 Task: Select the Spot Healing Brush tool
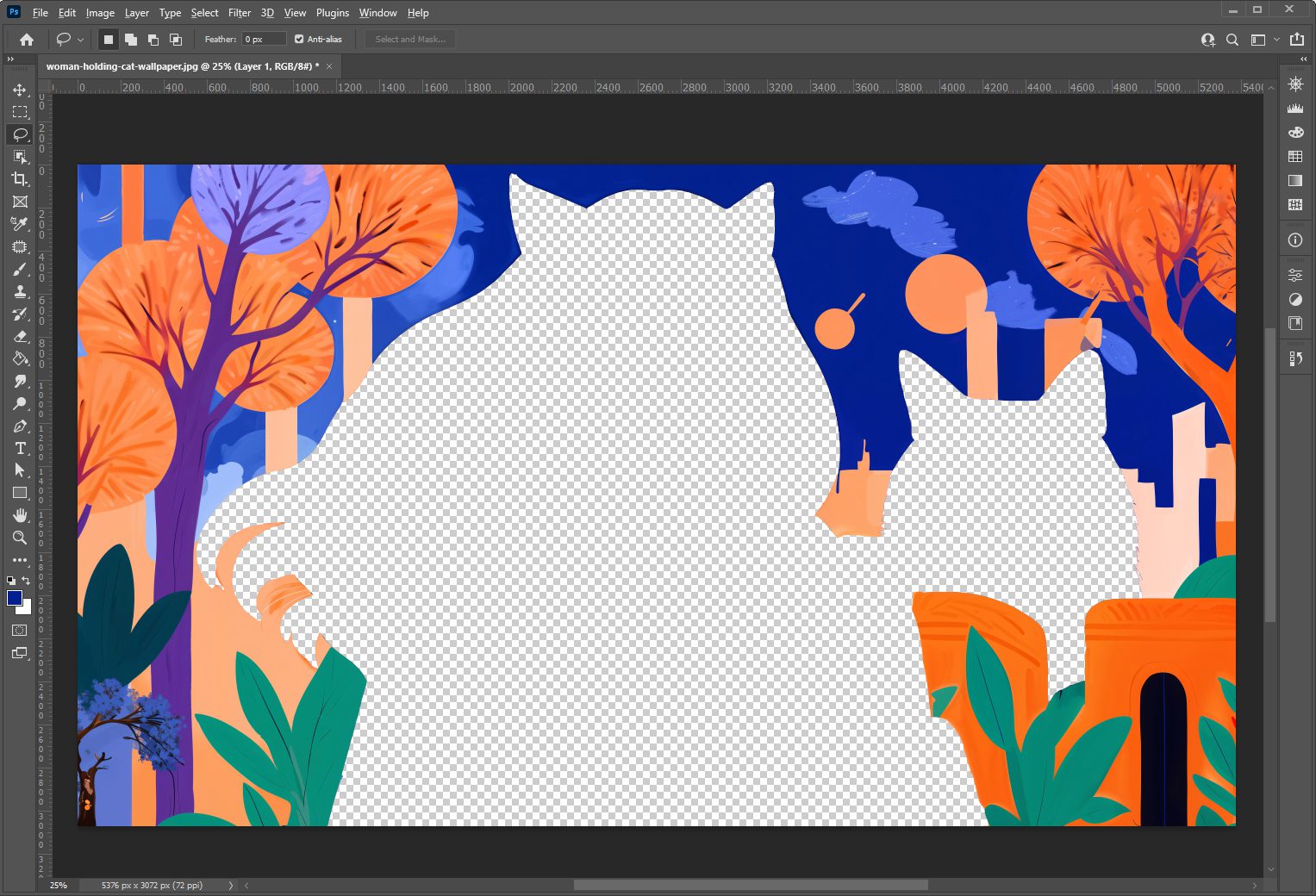[20, 246]
